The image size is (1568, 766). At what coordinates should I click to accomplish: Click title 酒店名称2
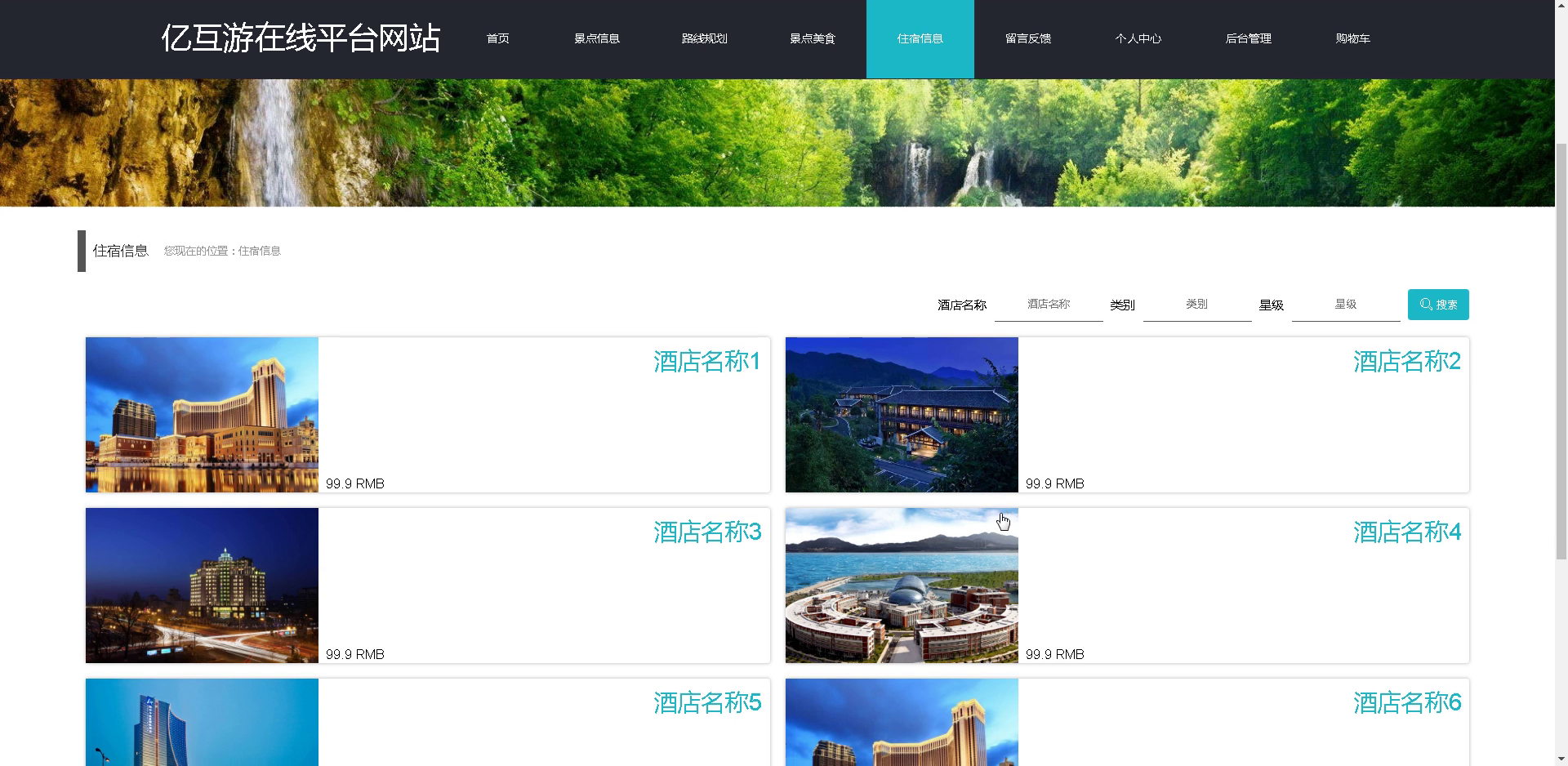coord(1407,361)
